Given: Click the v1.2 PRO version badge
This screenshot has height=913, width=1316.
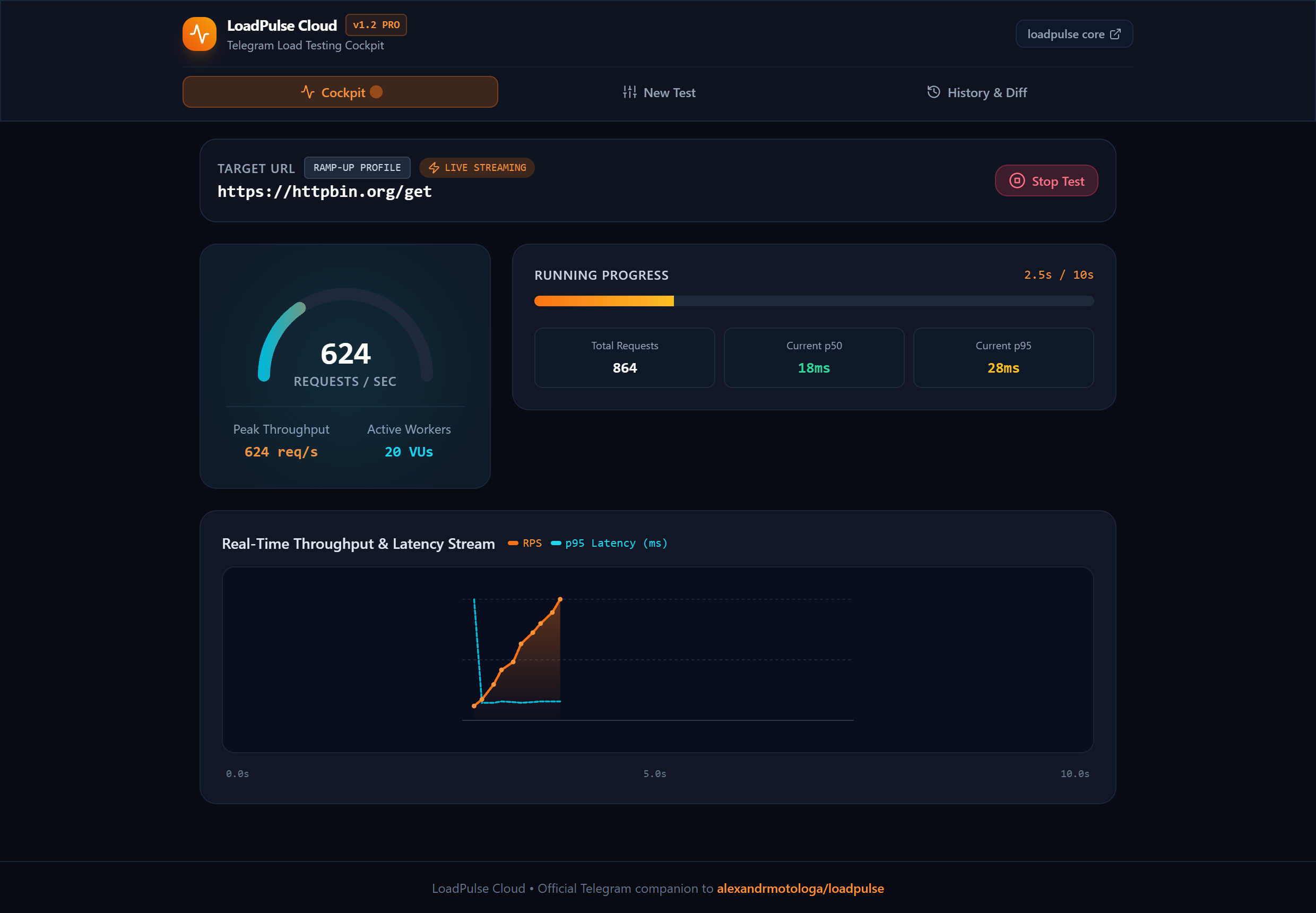Looking at the screenshot, I should tap(376, 25).
